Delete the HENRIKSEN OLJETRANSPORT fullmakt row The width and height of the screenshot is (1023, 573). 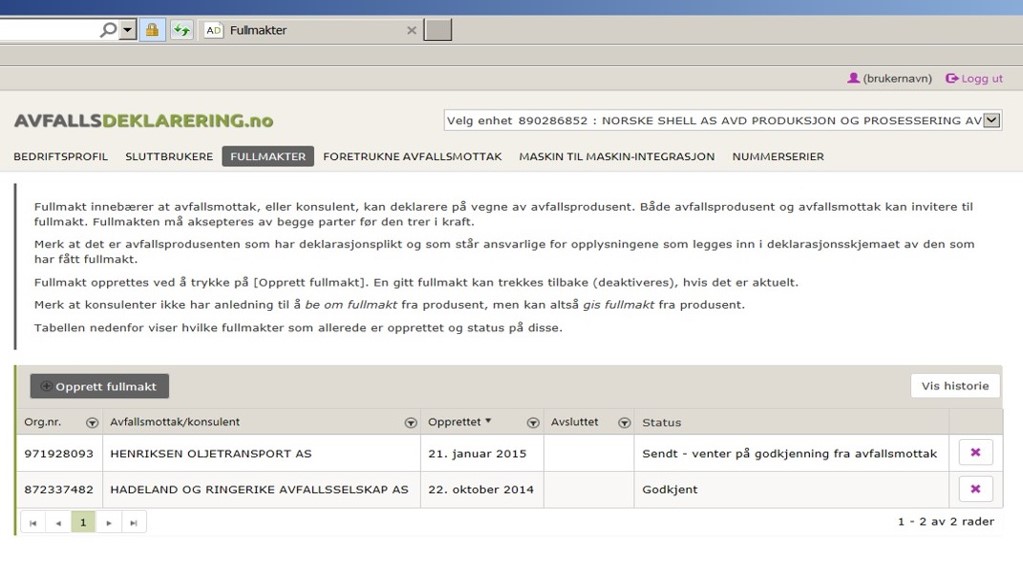coord(975,453)
